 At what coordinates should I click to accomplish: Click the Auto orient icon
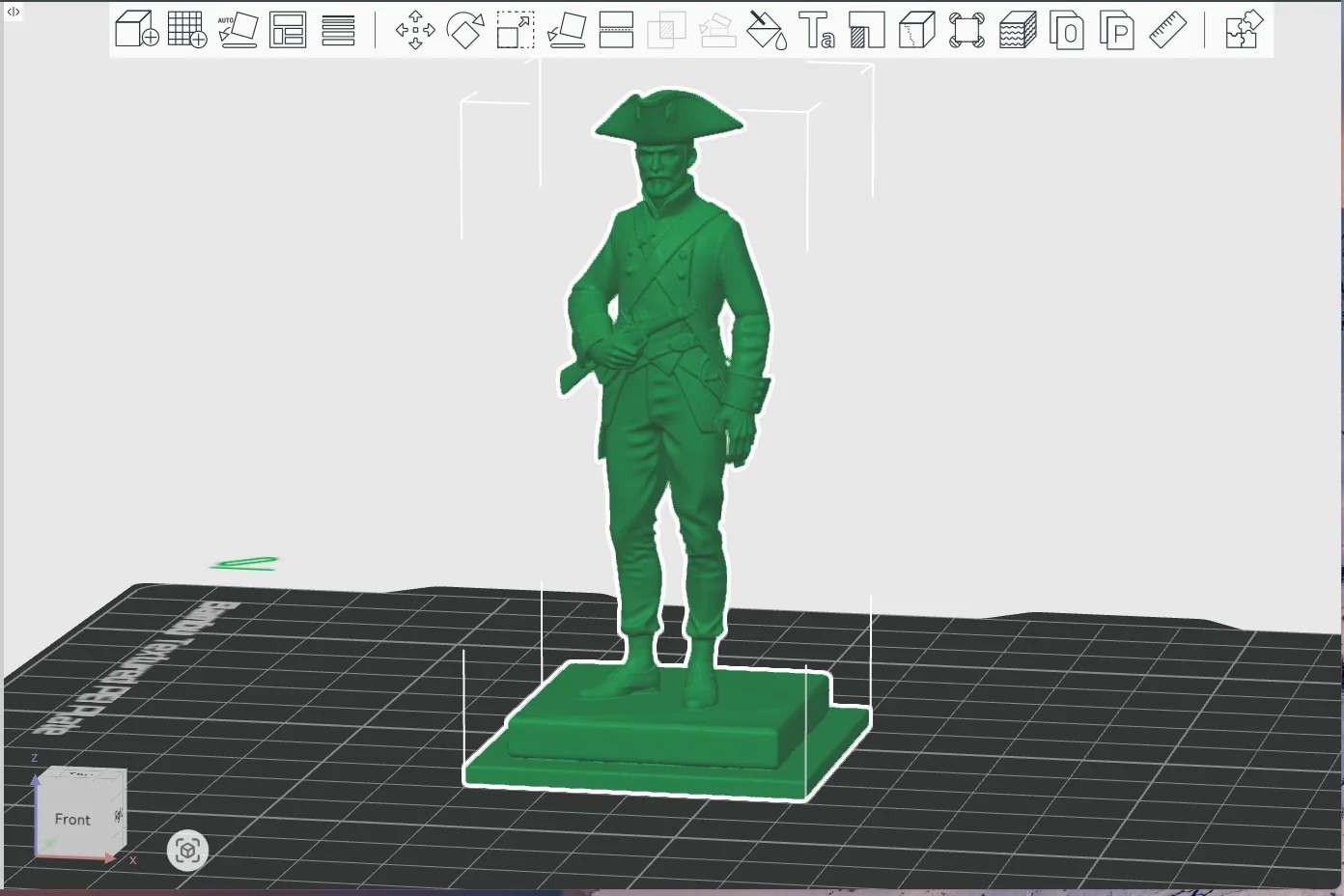coord(238,30)
